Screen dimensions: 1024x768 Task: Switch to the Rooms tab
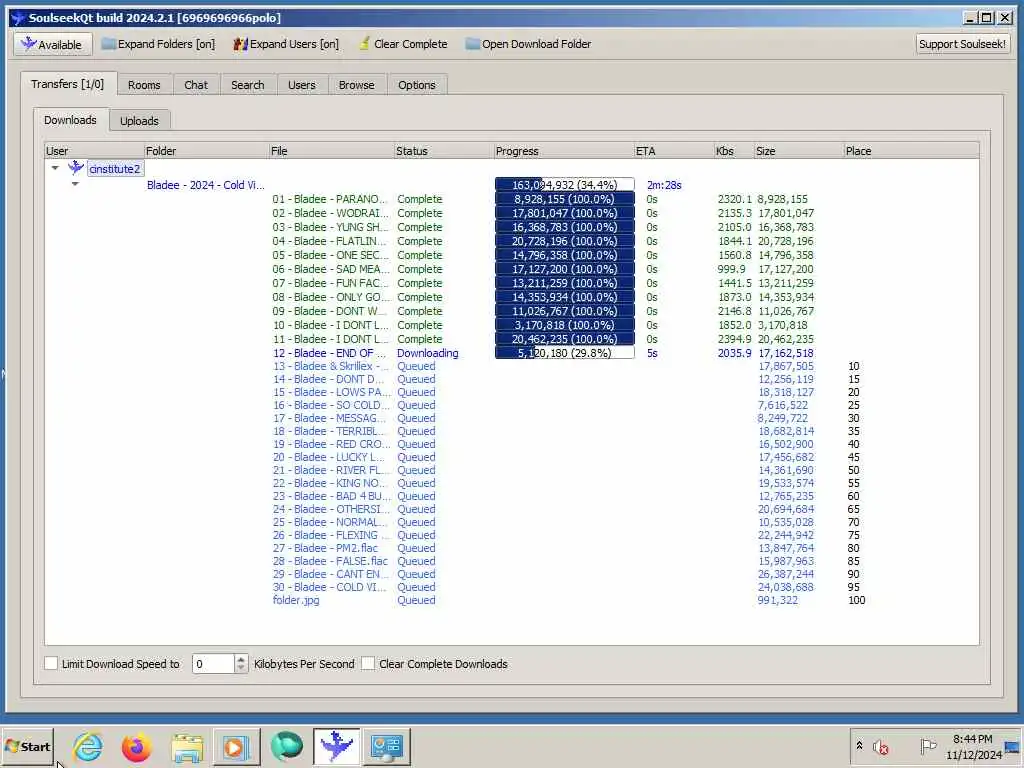tap(144, 85)
